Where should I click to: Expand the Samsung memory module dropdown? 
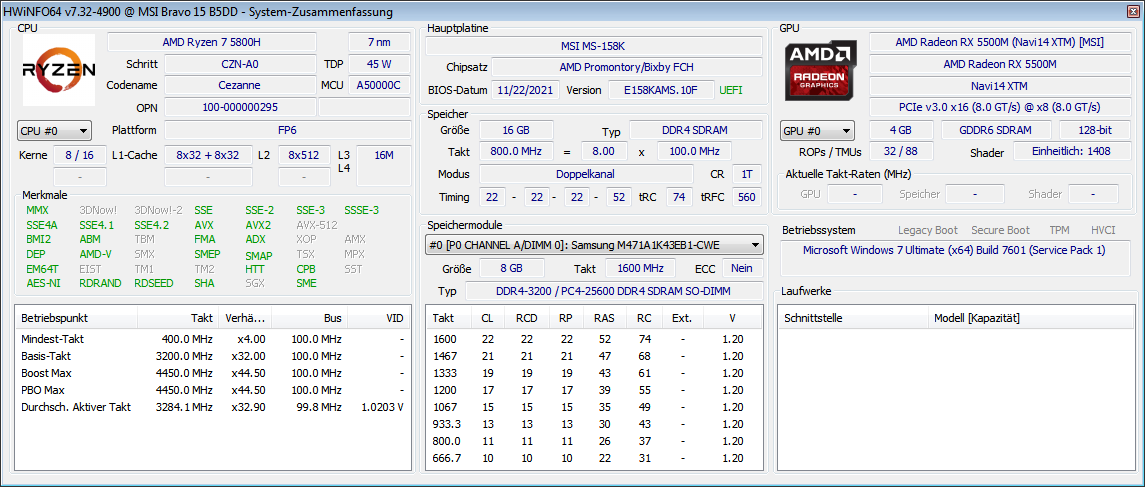pos(594,245)
